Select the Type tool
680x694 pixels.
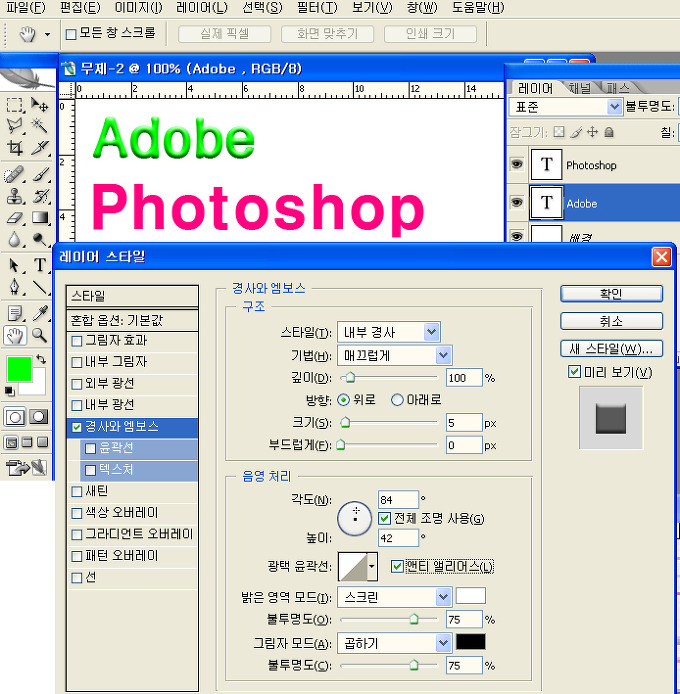pyautogui.click(x=40, y=265)
